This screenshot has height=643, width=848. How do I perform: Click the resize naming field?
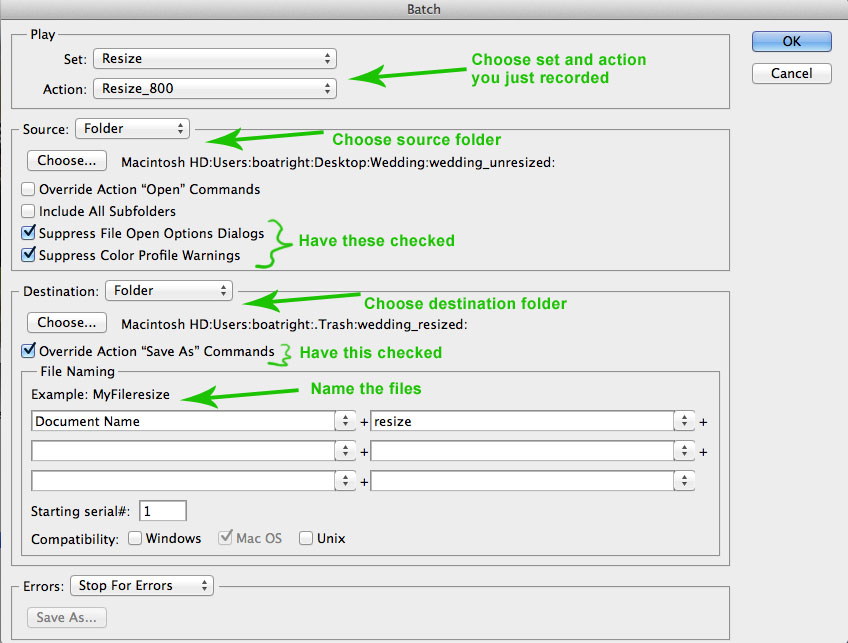tap(522, 421)
